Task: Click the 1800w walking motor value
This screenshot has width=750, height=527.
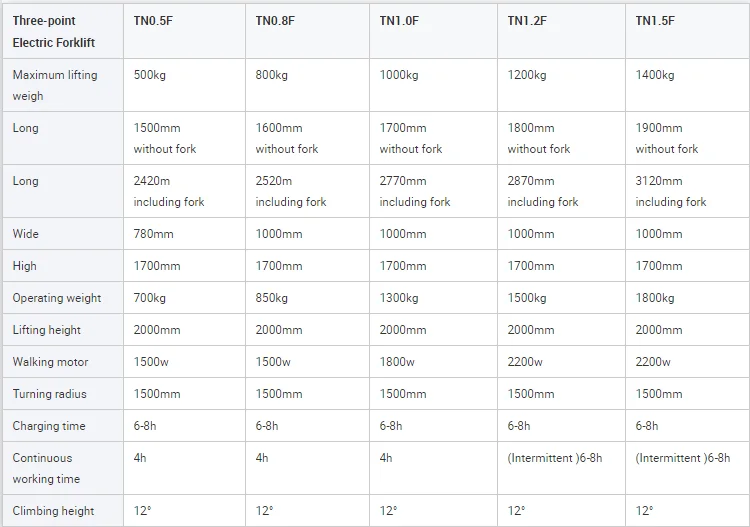Action: 397,362
